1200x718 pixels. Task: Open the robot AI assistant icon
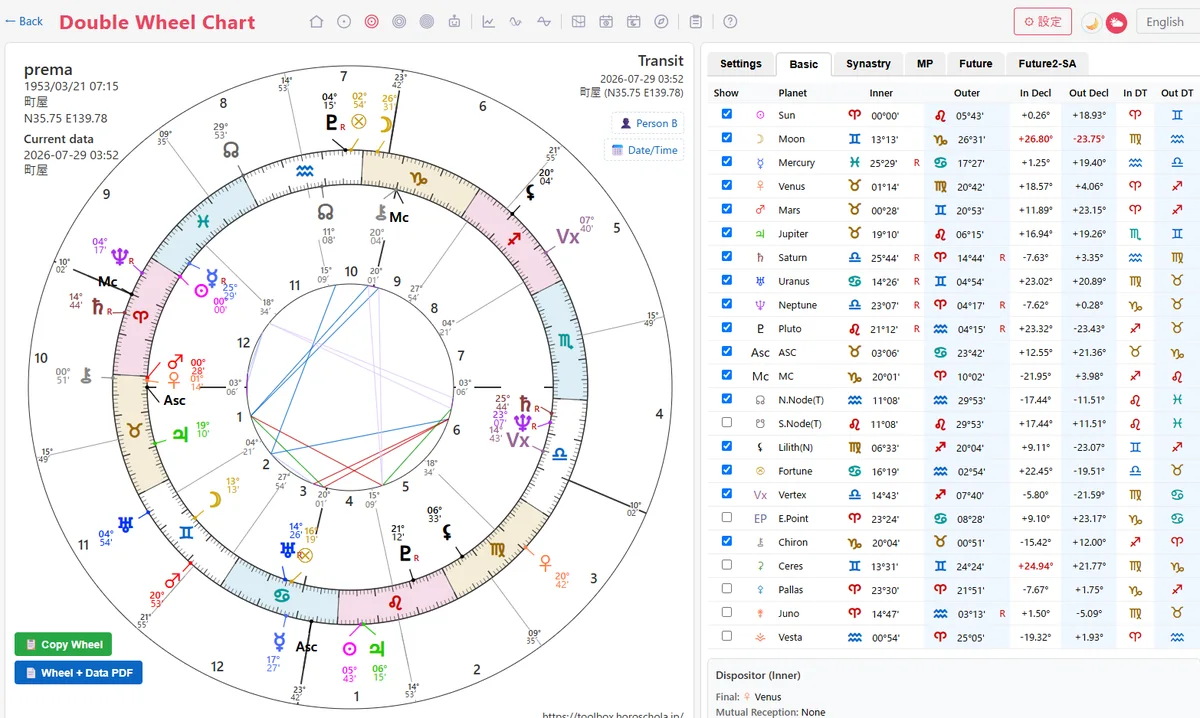[x=455, y=21]
